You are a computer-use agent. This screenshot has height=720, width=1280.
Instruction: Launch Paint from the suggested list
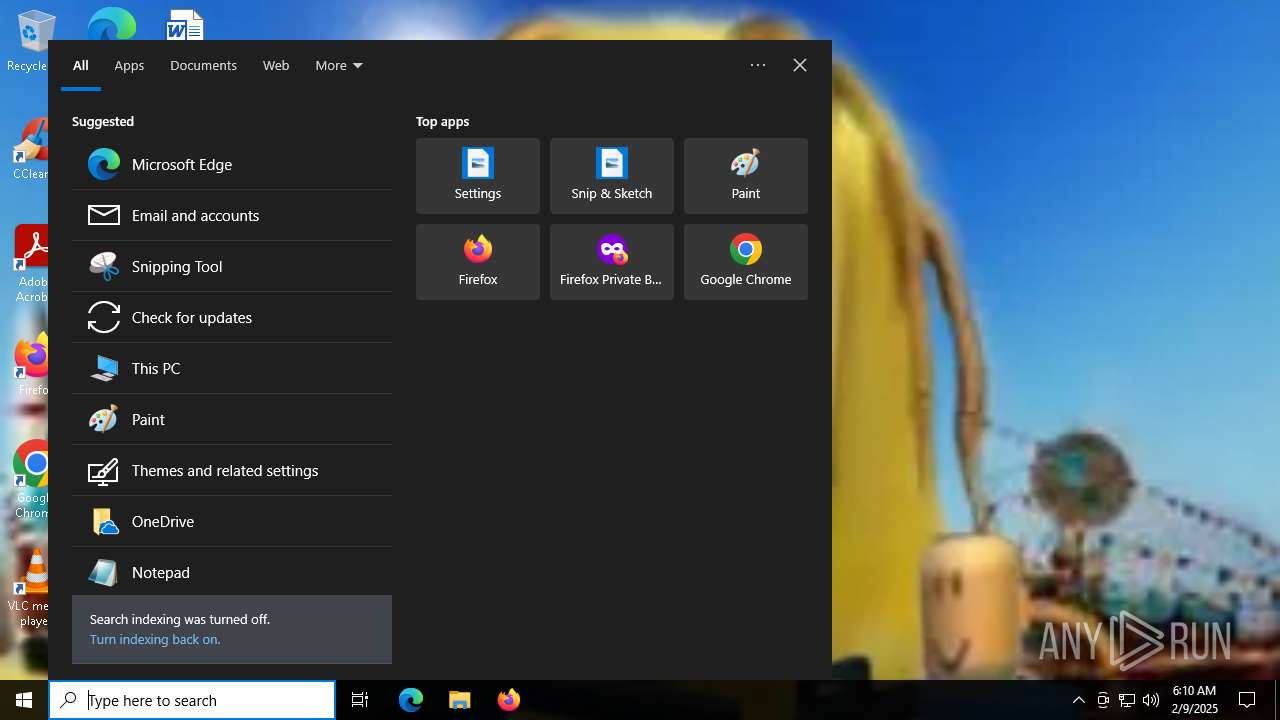tap(232, 419)
